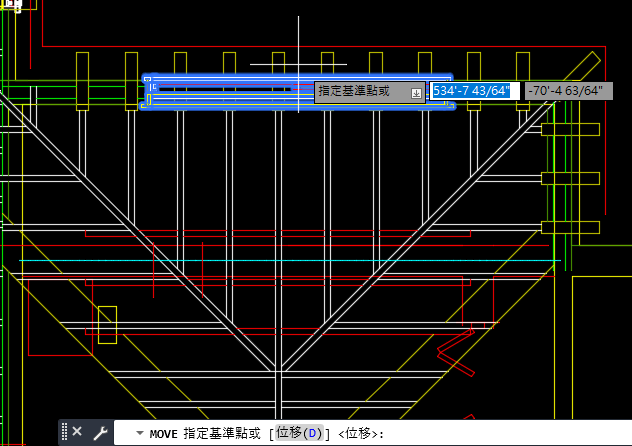Click the 指定基準點或 dynamic prompt tooltip
This screenshot has width=632, height=446.
[x=369, y=91]
